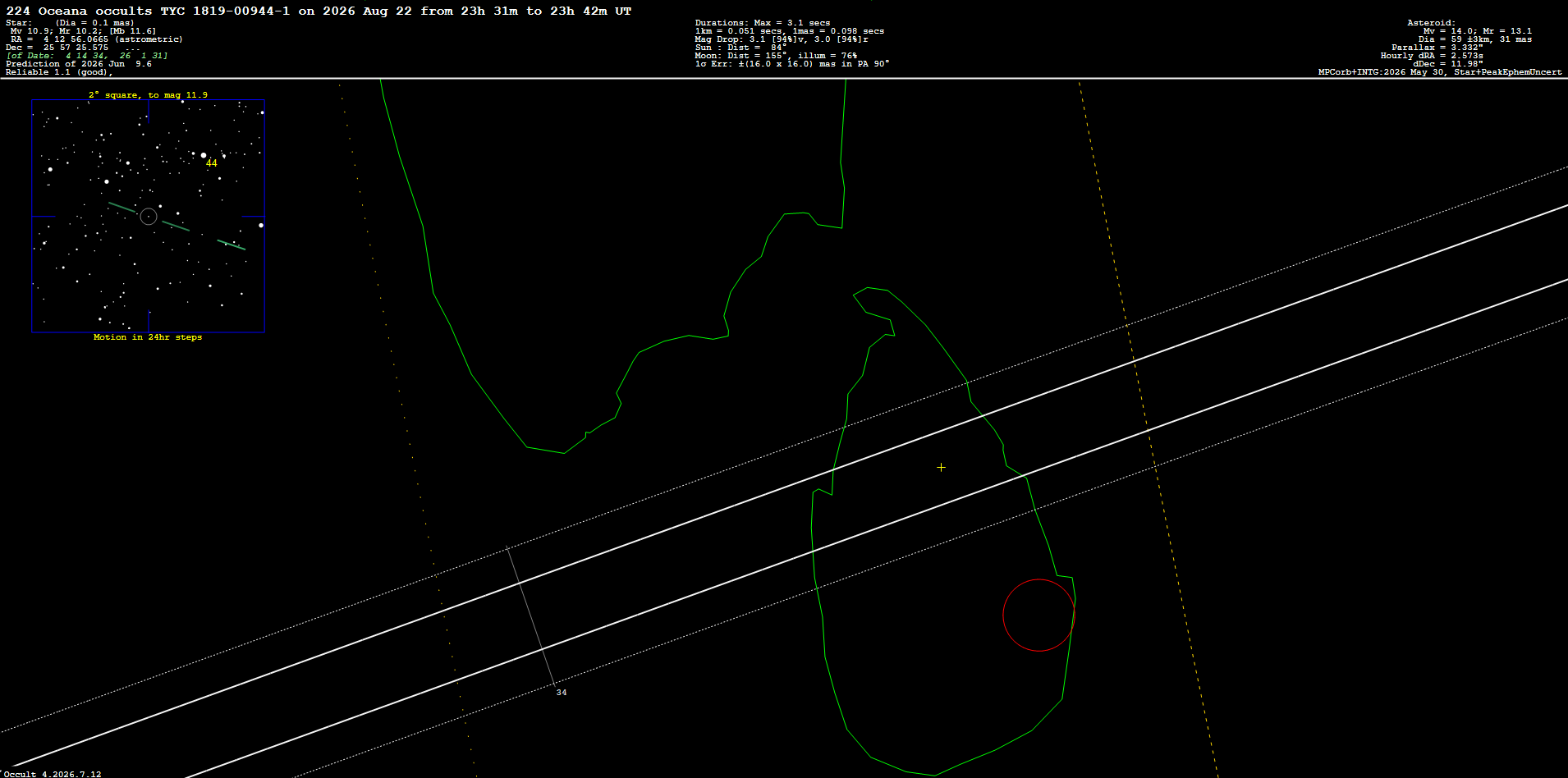Screen dimensions: 1568x778
Task: Select the '2° square, to mag 11.9' caption
Action: (x=148, y=95)
